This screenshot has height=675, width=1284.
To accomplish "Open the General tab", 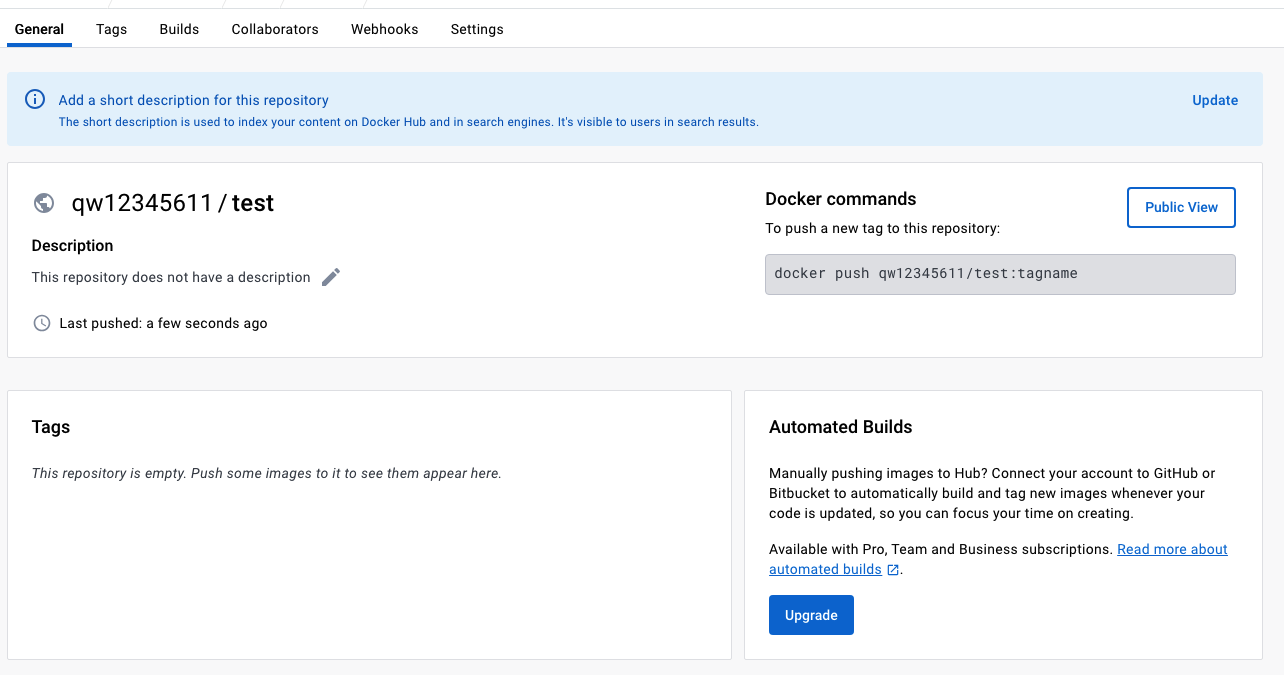I will (x=40, y=29).
